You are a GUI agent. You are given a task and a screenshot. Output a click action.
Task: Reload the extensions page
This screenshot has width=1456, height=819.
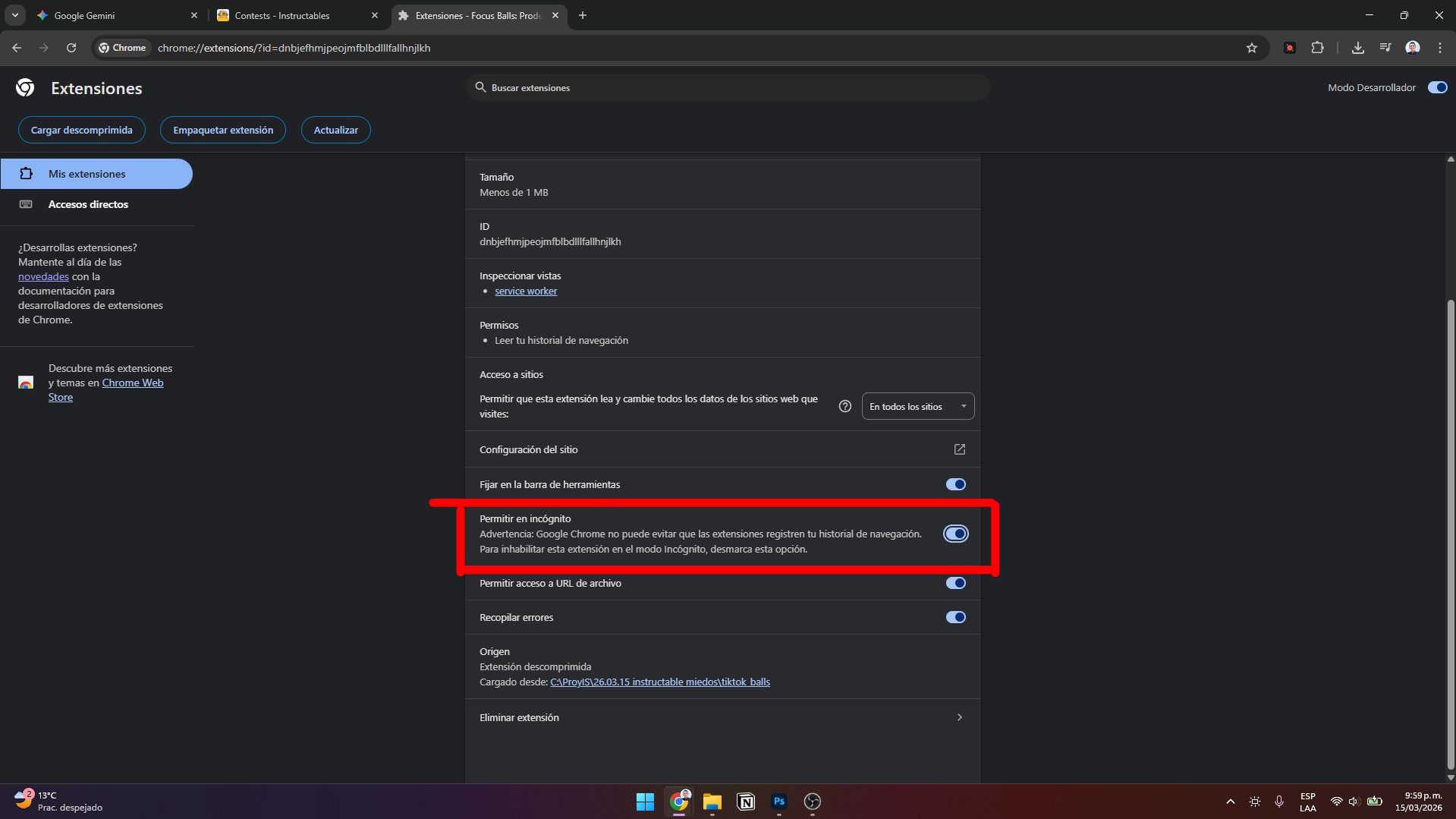coord(71,48)
